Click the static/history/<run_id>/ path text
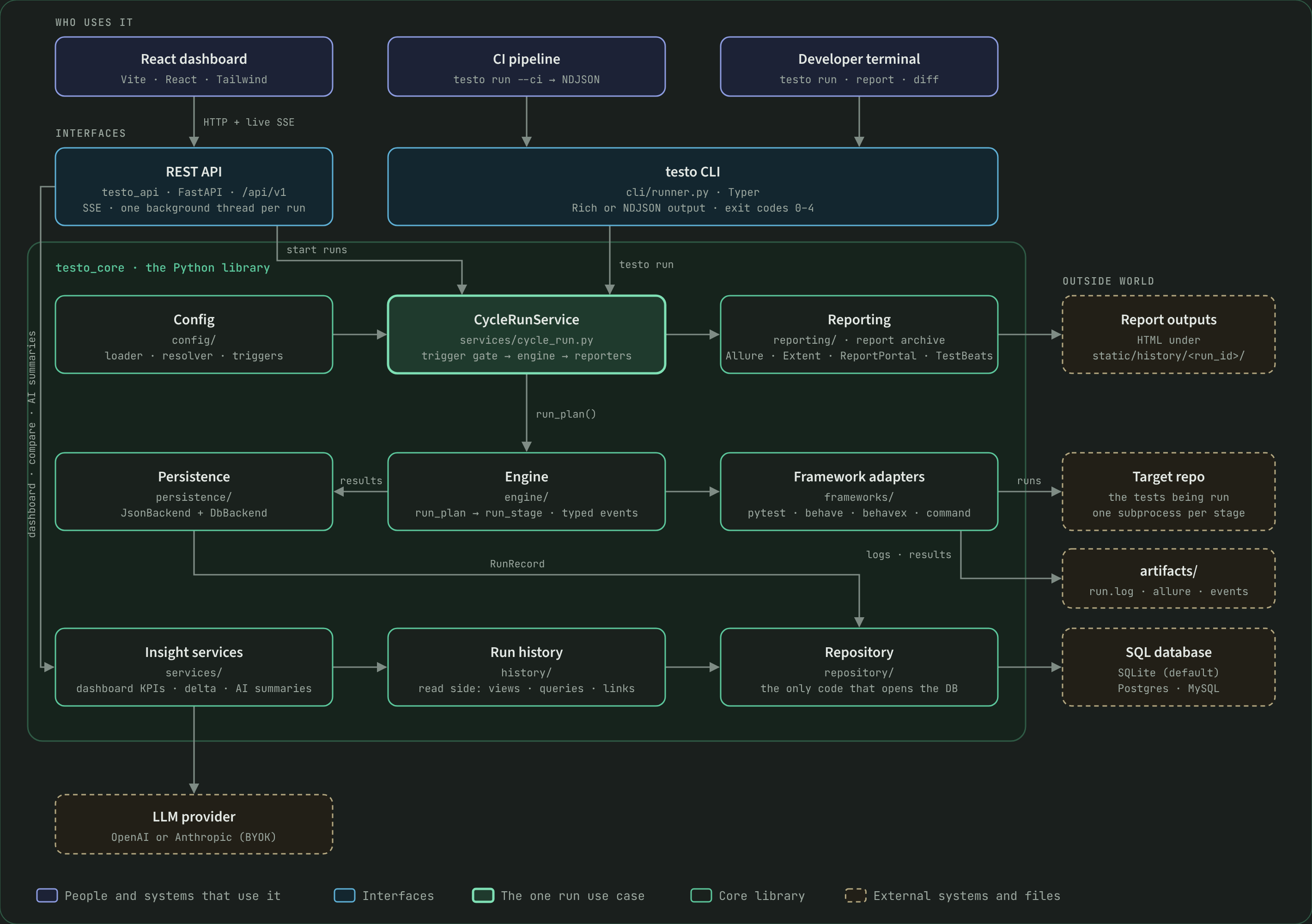 pyautogui.click(x=1169, y=356)
